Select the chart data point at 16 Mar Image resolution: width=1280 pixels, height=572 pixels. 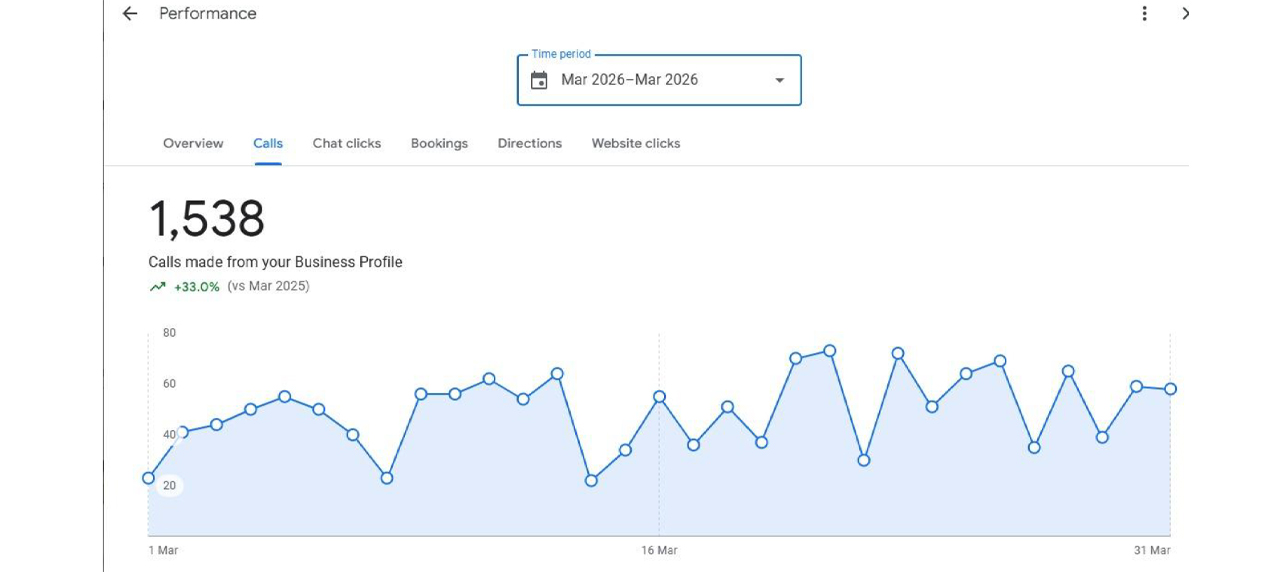pyautogui.click(x=659, y=397)
